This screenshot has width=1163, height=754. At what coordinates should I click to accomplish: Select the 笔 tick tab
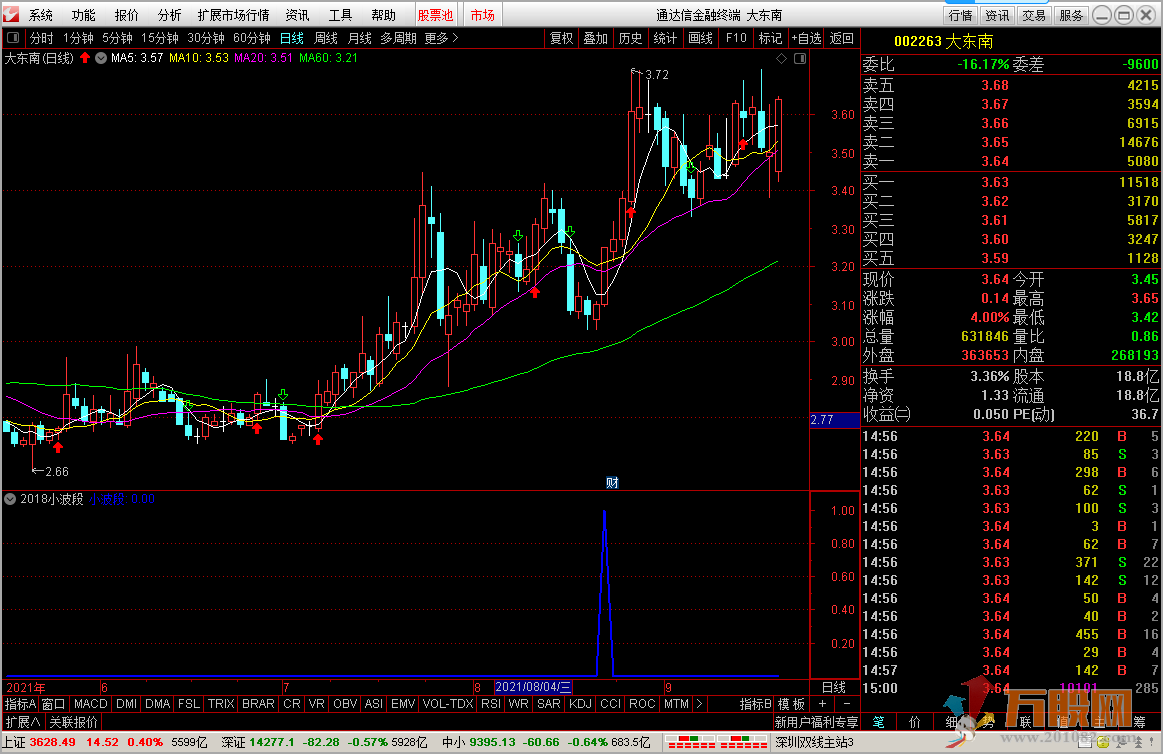click(x=879, y=721)
